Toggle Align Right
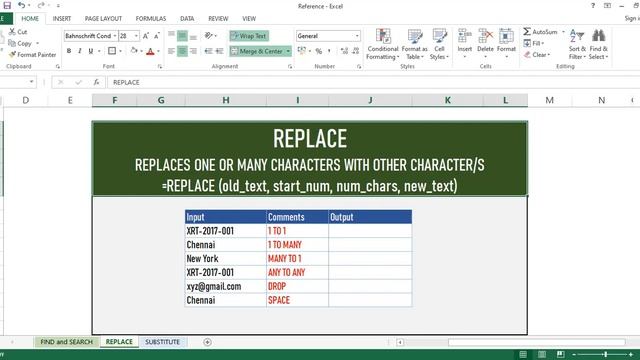This screenshot has width=640, height=360. (x=193, y=51)
